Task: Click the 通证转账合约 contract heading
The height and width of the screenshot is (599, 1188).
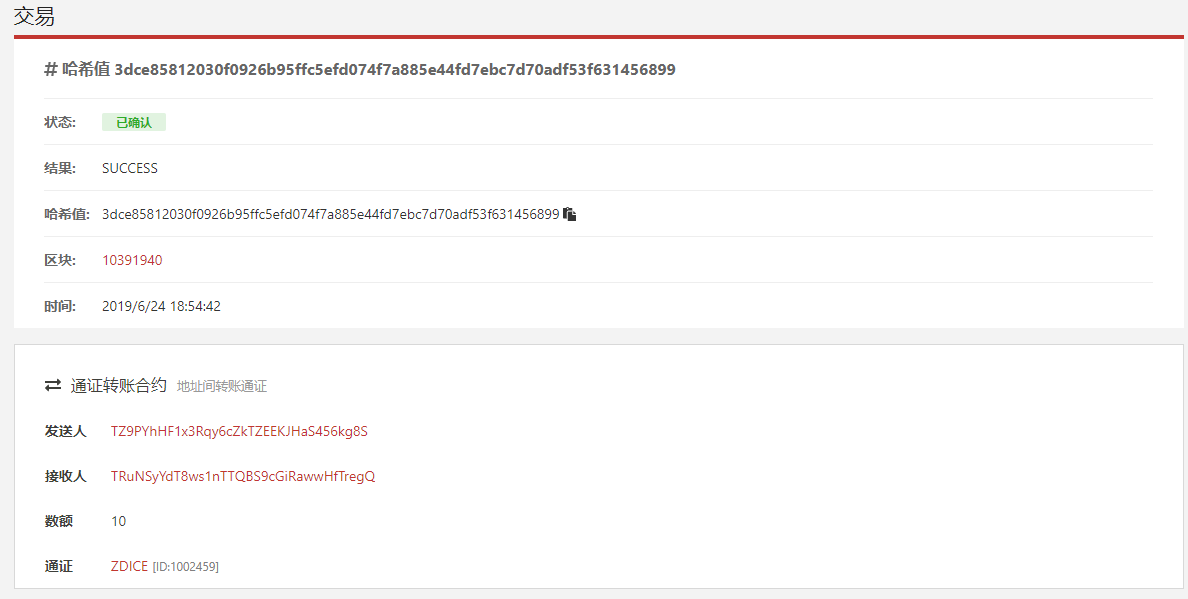Action: tap(118, 385)
